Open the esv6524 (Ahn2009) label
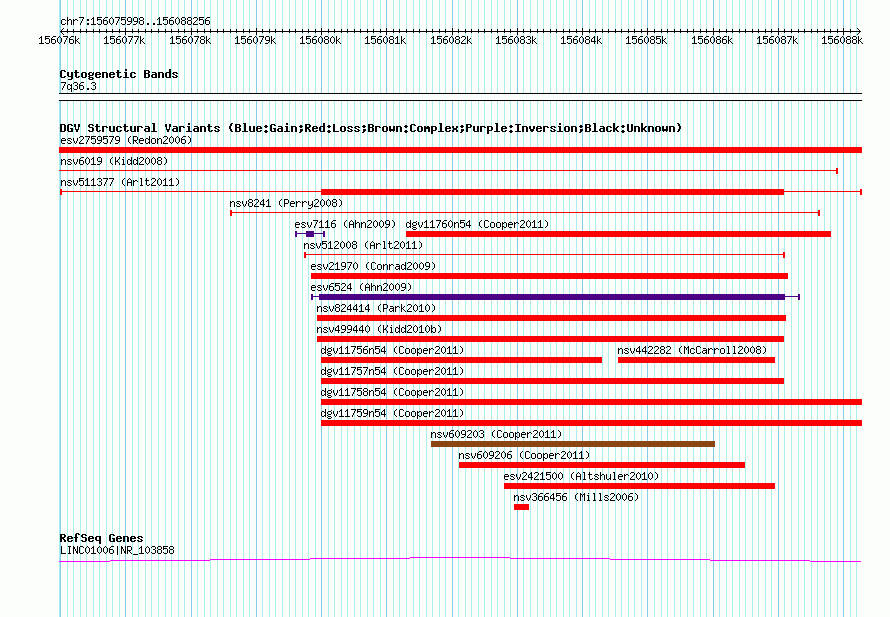Image resolution: width=890 pixels, height=617 pixels. (x=361, y=287)
